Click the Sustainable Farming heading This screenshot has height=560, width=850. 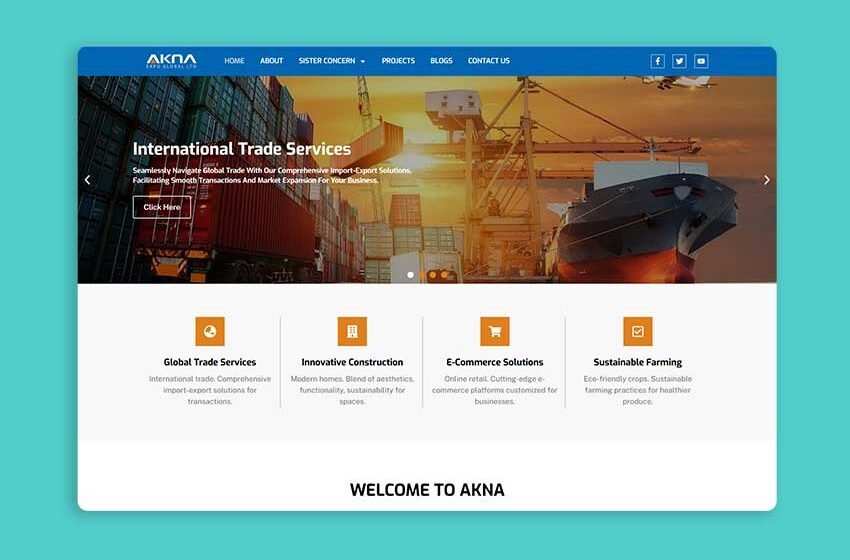coord(638,362)
